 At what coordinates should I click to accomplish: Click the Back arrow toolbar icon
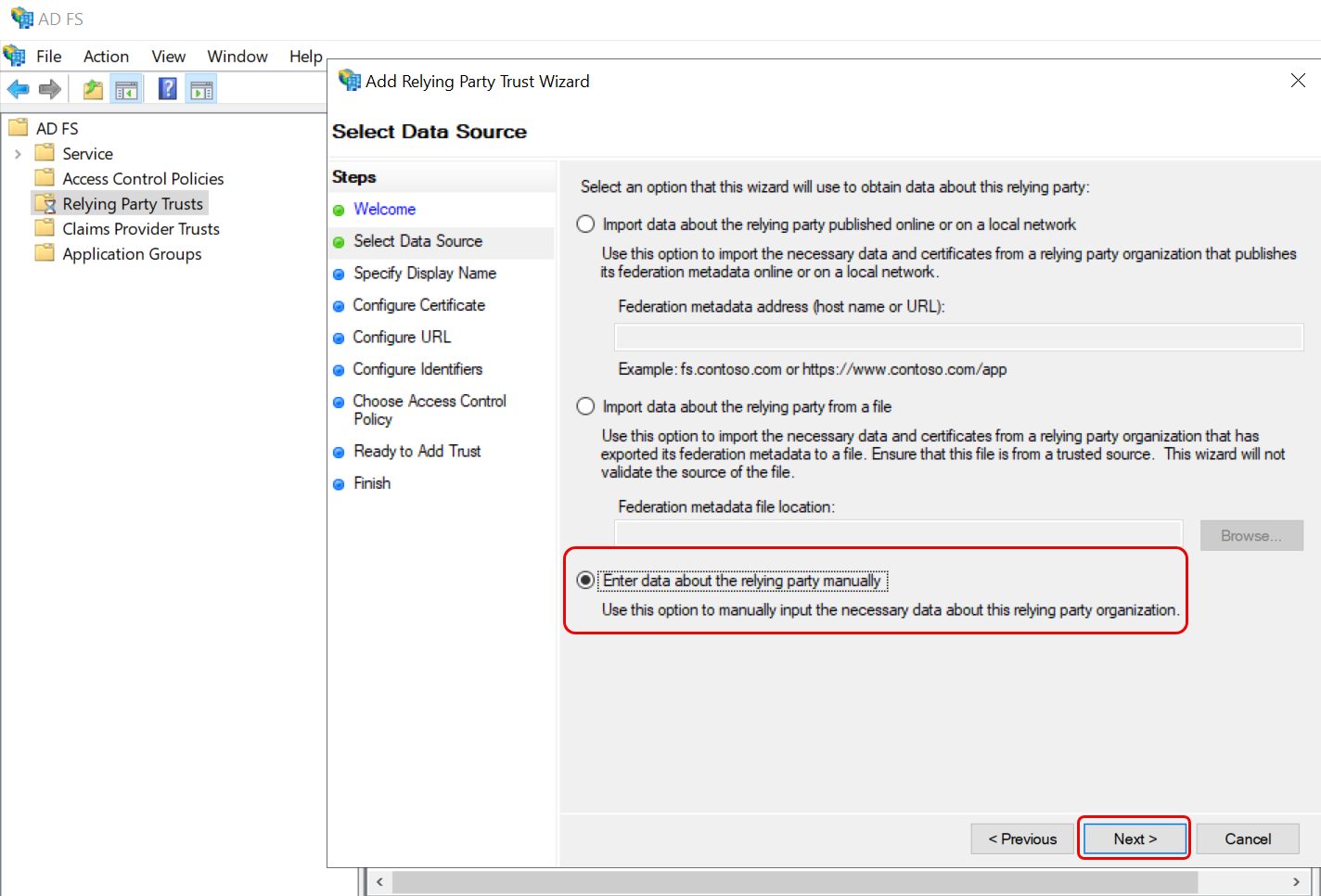click(x=18, y=89)
